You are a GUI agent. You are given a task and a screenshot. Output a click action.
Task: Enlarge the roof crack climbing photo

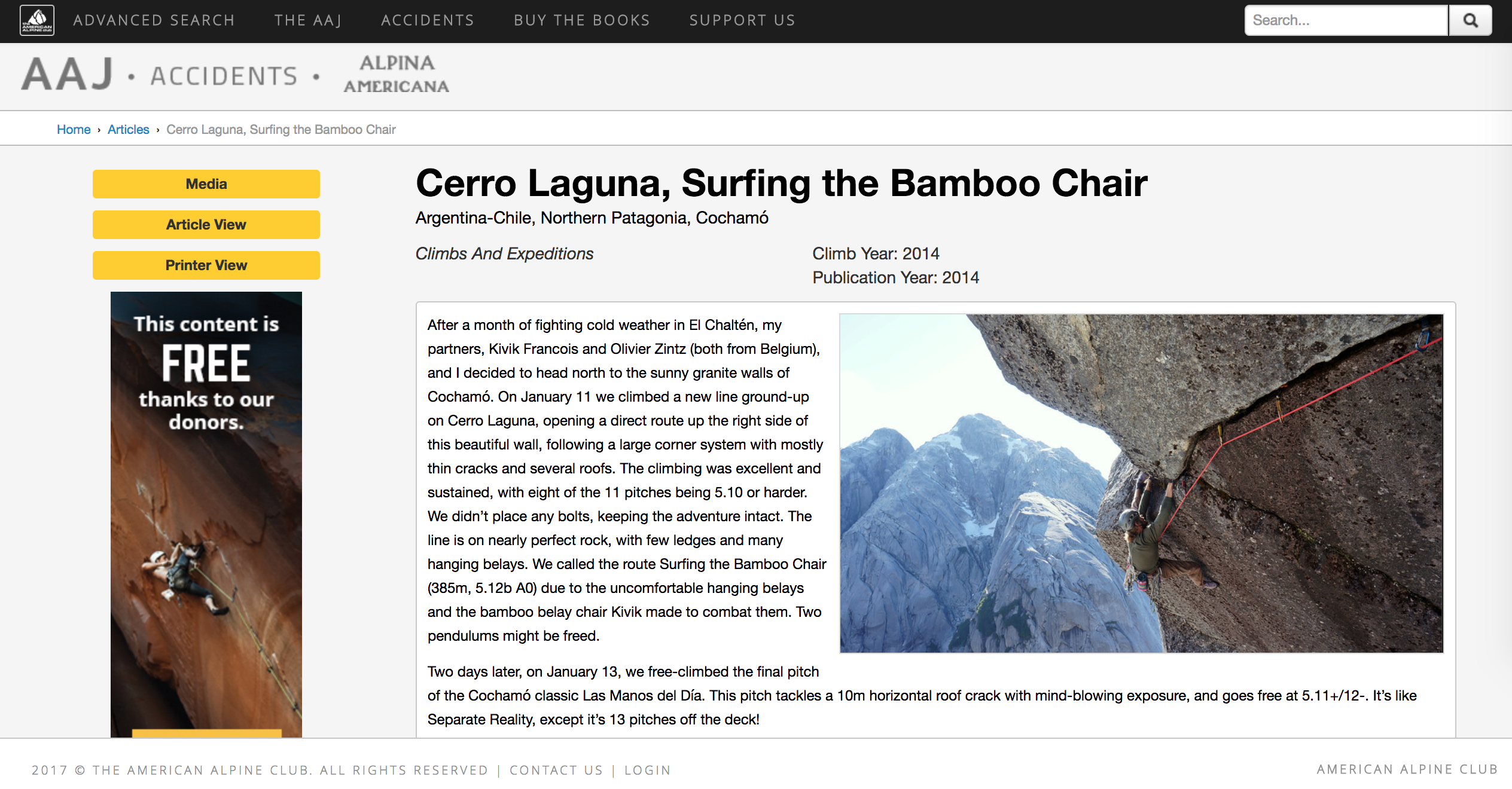click(x=1141, y=483)
